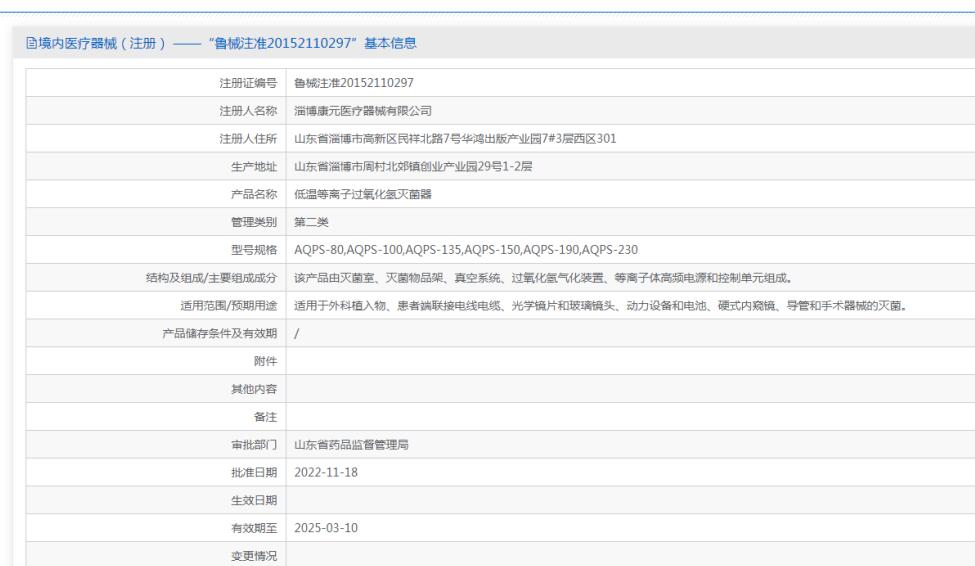Select the intended-use text starting 适用于外科植入物
The height and width of the screenshot is (566, 975).
[601, 305]
